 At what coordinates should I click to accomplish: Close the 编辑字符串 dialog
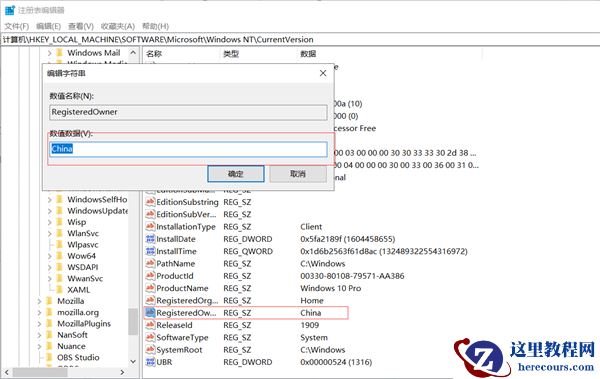tap(323, 73)
